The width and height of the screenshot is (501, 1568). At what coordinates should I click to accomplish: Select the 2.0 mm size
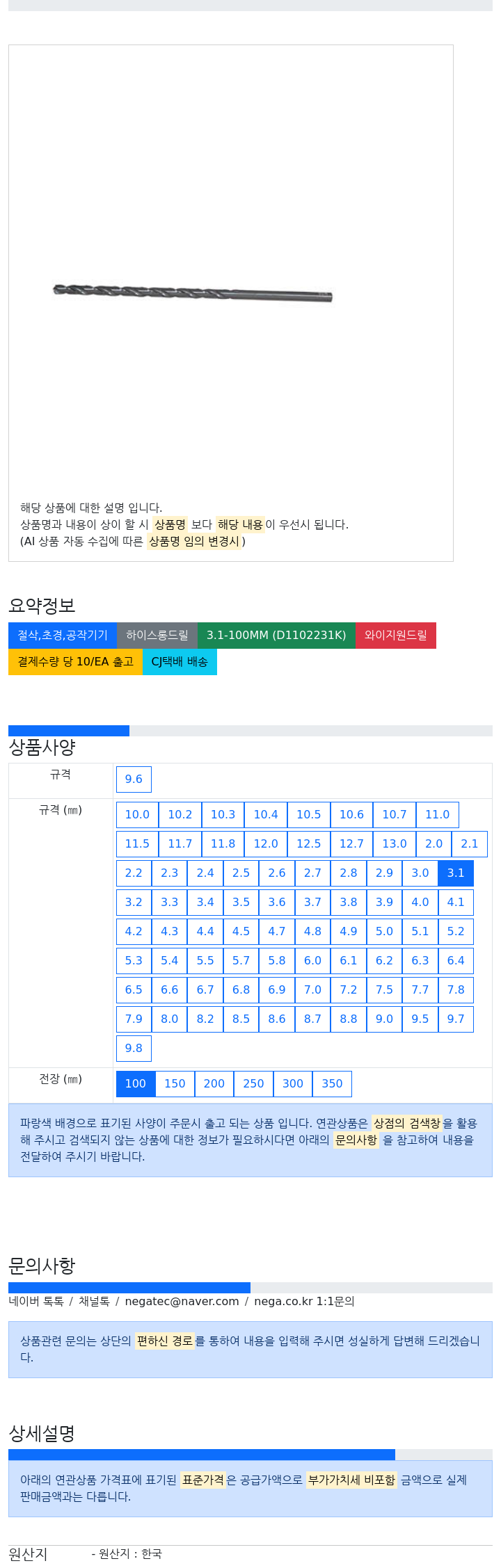pos(434,844)
